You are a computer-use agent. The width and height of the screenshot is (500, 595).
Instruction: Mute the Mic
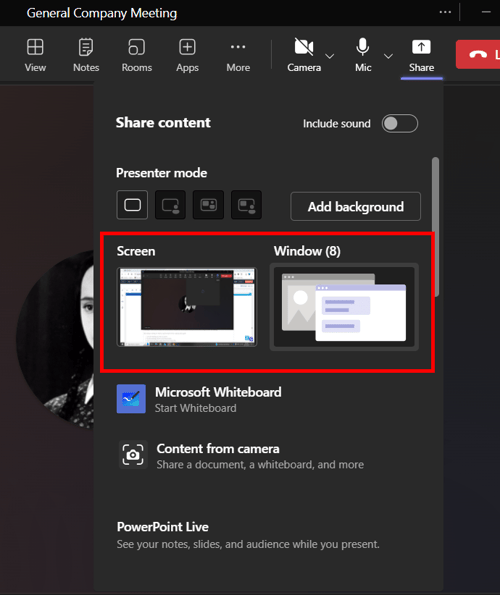[x=363, y=55]
